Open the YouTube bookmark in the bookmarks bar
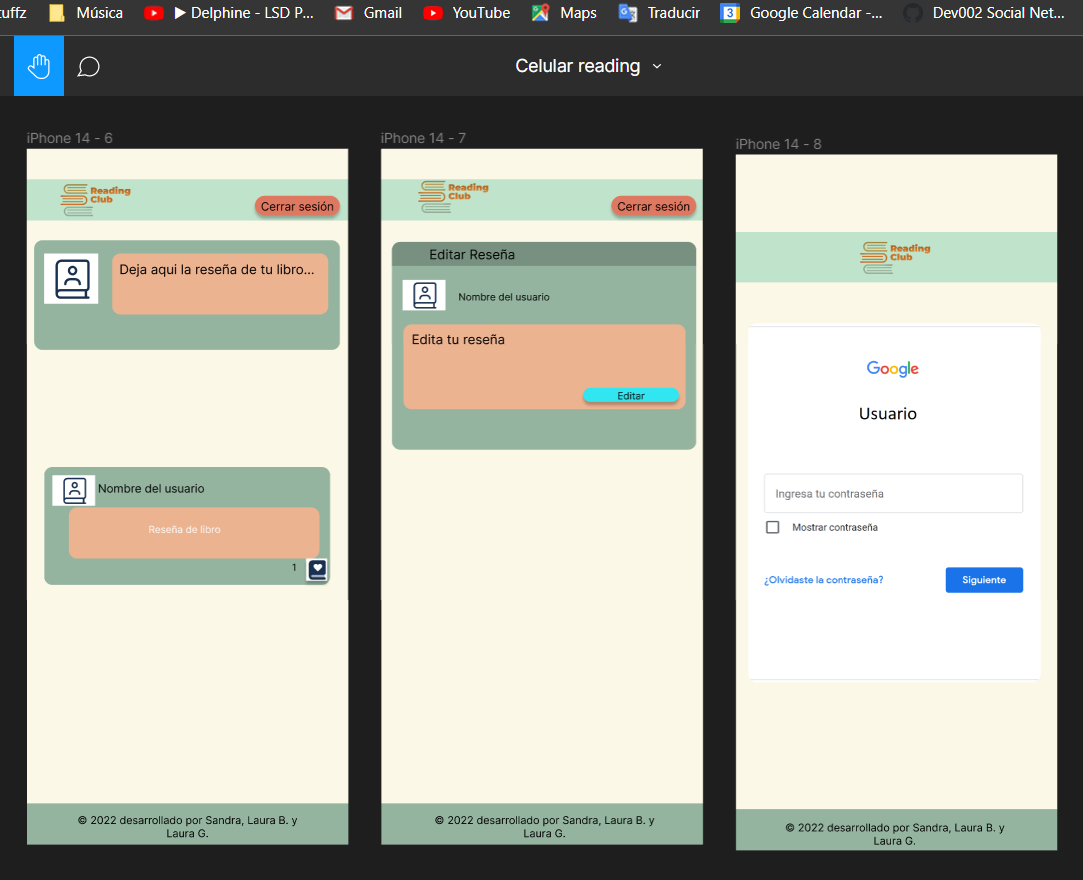Image resolution: width=1083 pixels, height=880 pixels. 466,13
